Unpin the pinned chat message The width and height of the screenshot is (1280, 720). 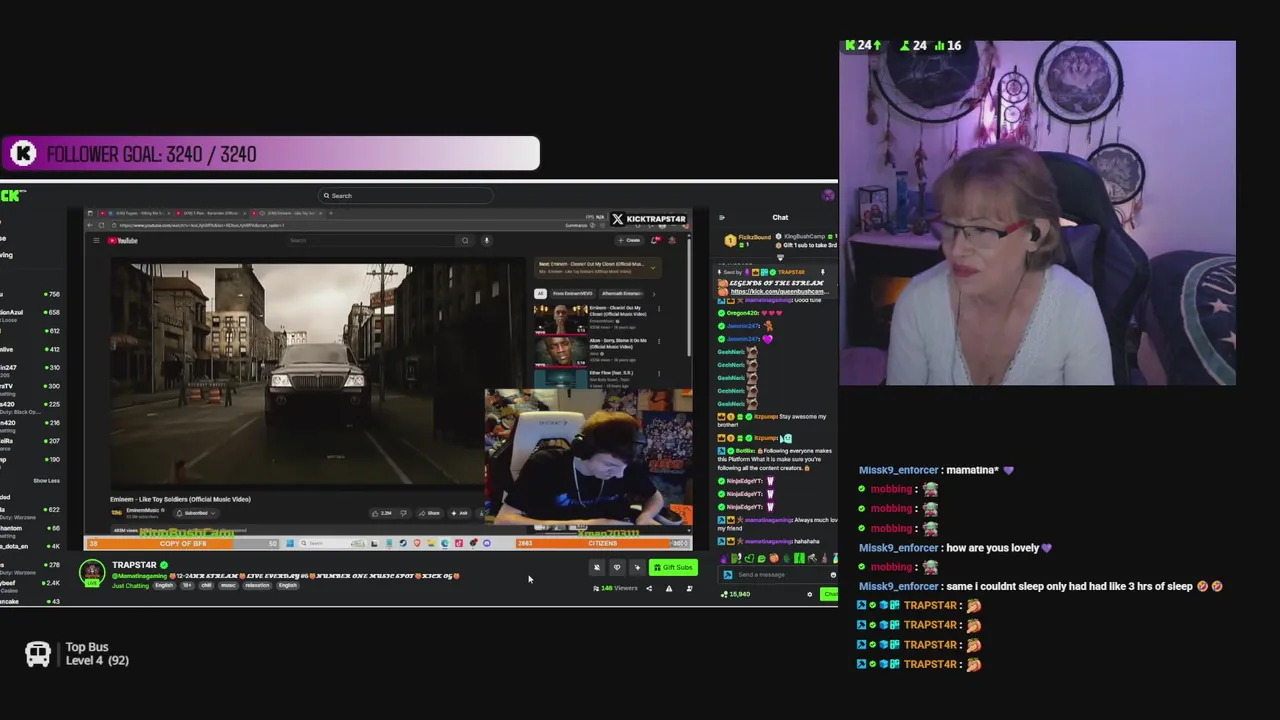[822, 272]
